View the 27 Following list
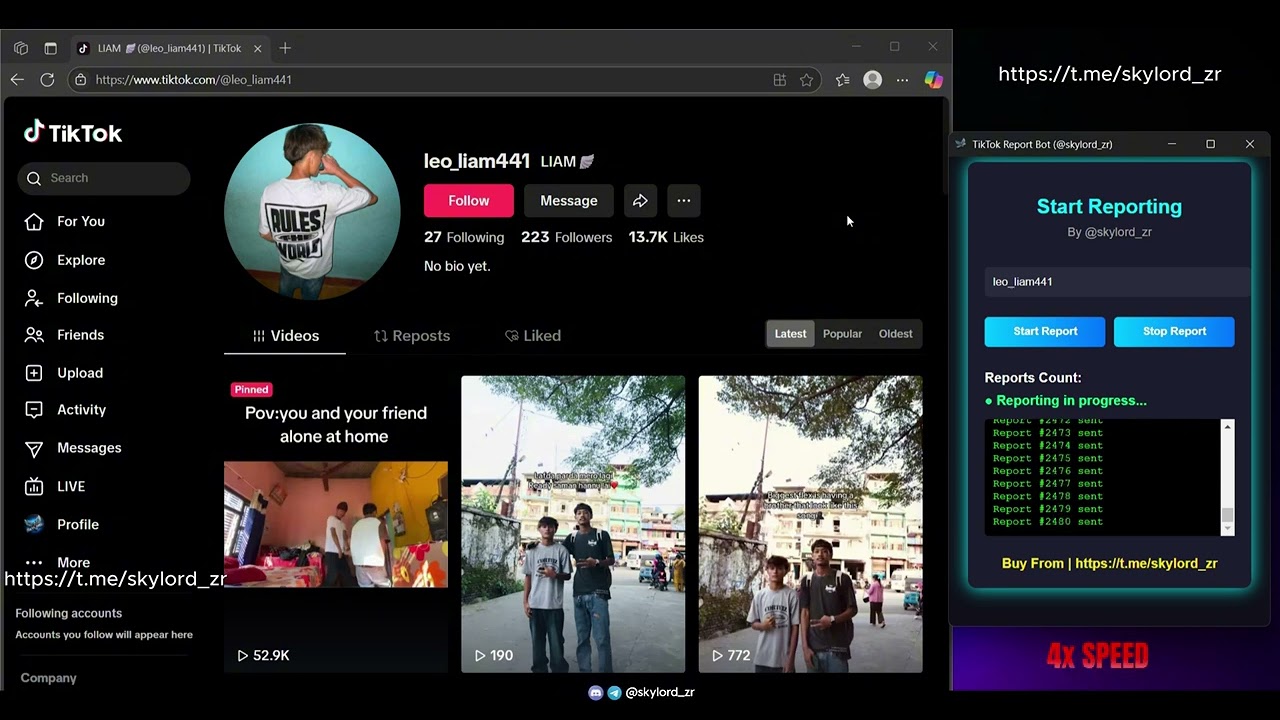Image resolution: width=1280 pixels, height=720 pixels. pyautogui.click(x=464, y=237)
